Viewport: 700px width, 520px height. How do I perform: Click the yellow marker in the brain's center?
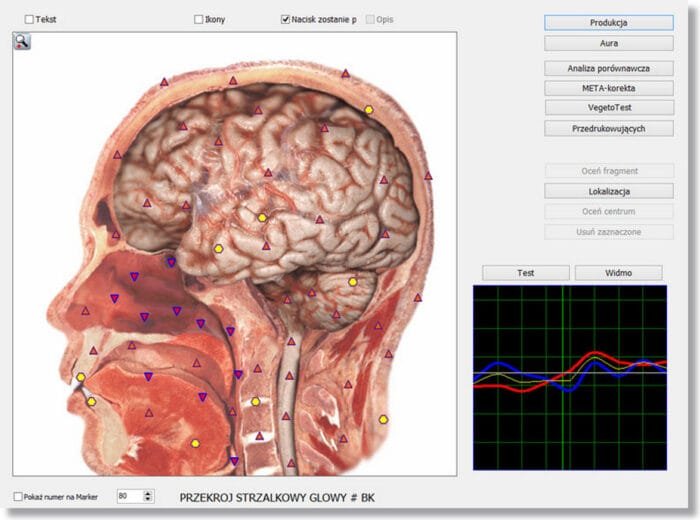point(262,217)
